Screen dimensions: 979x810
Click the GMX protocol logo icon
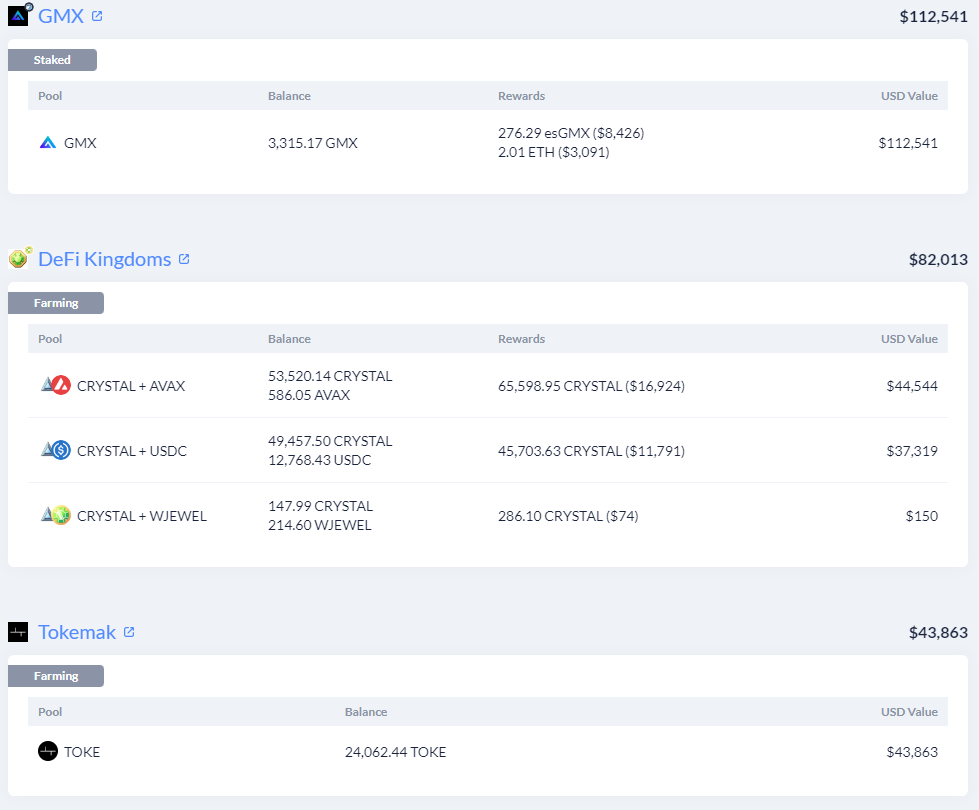(x=19, y=15)
